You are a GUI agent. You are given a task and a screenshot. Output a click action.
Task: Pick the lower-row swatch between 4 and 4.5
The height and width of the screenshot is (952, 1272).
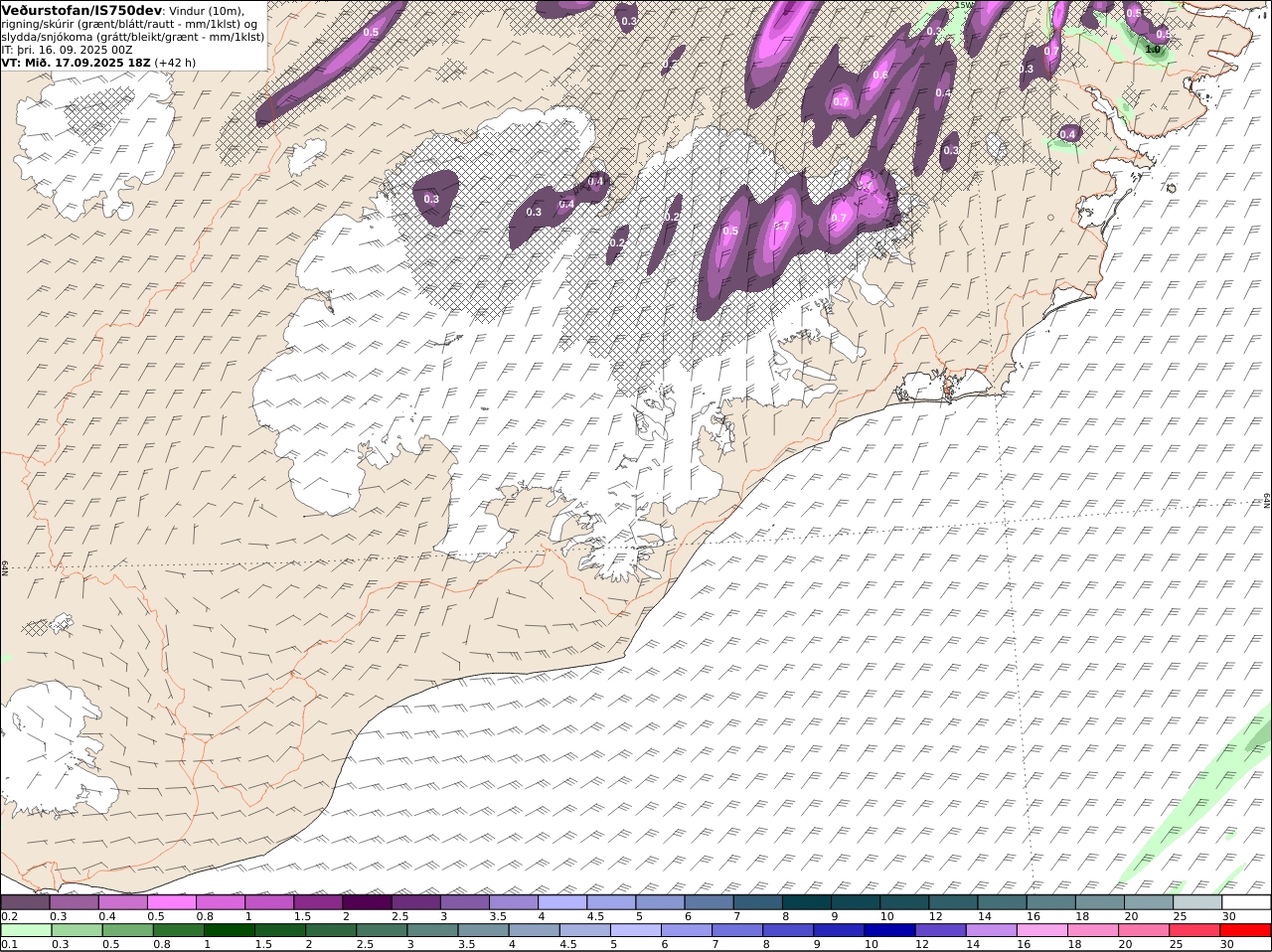point(533,930)
